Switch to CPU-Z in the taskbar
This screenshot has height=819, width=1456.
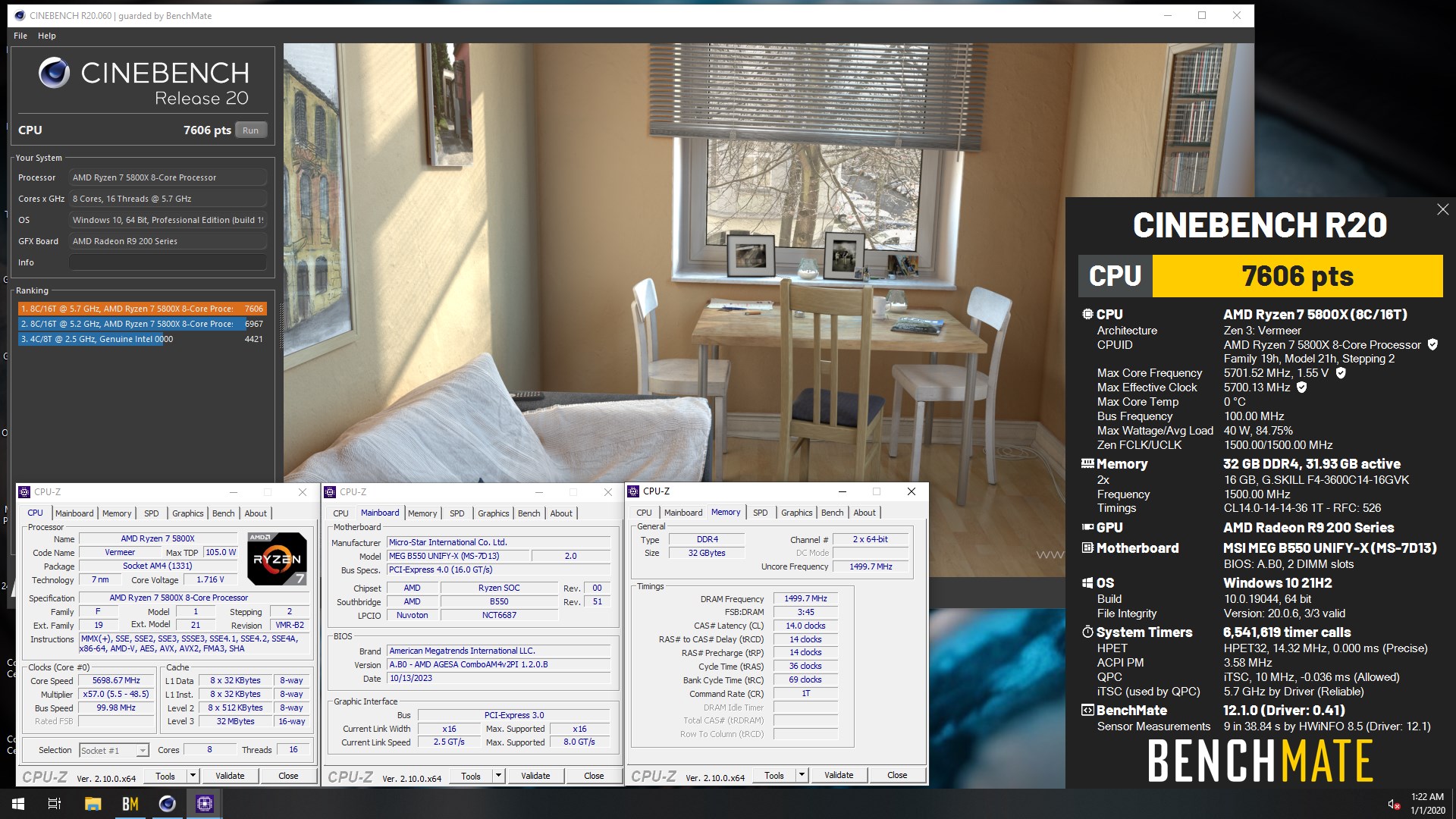pos(205,804)
